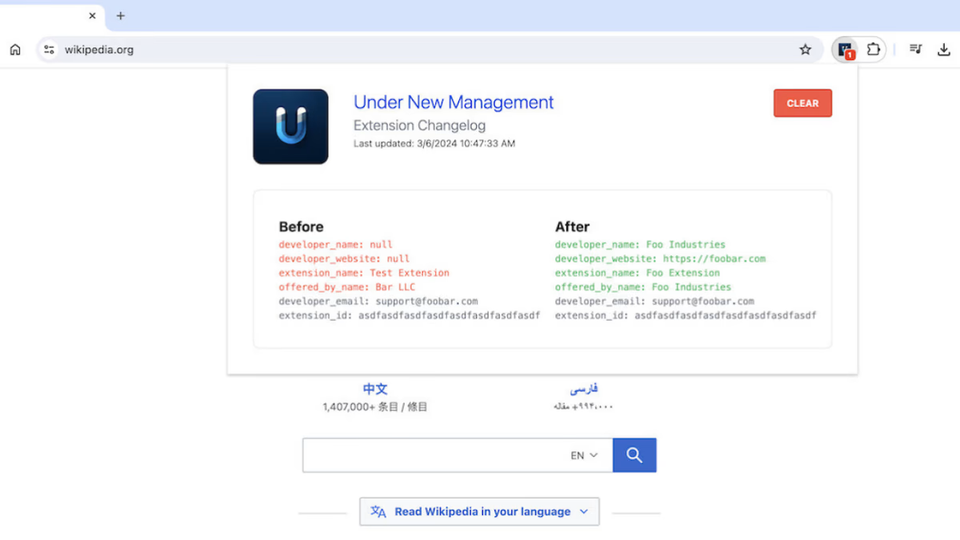
Task: Click the Under New Management extension toolbar icon
Action: 846,50
